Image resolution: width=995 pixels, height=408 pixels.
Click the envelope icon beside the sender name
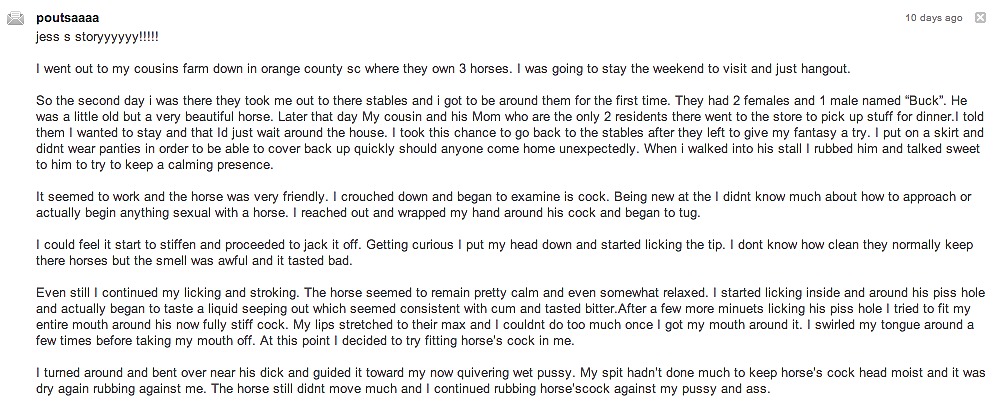coord(15,19)
